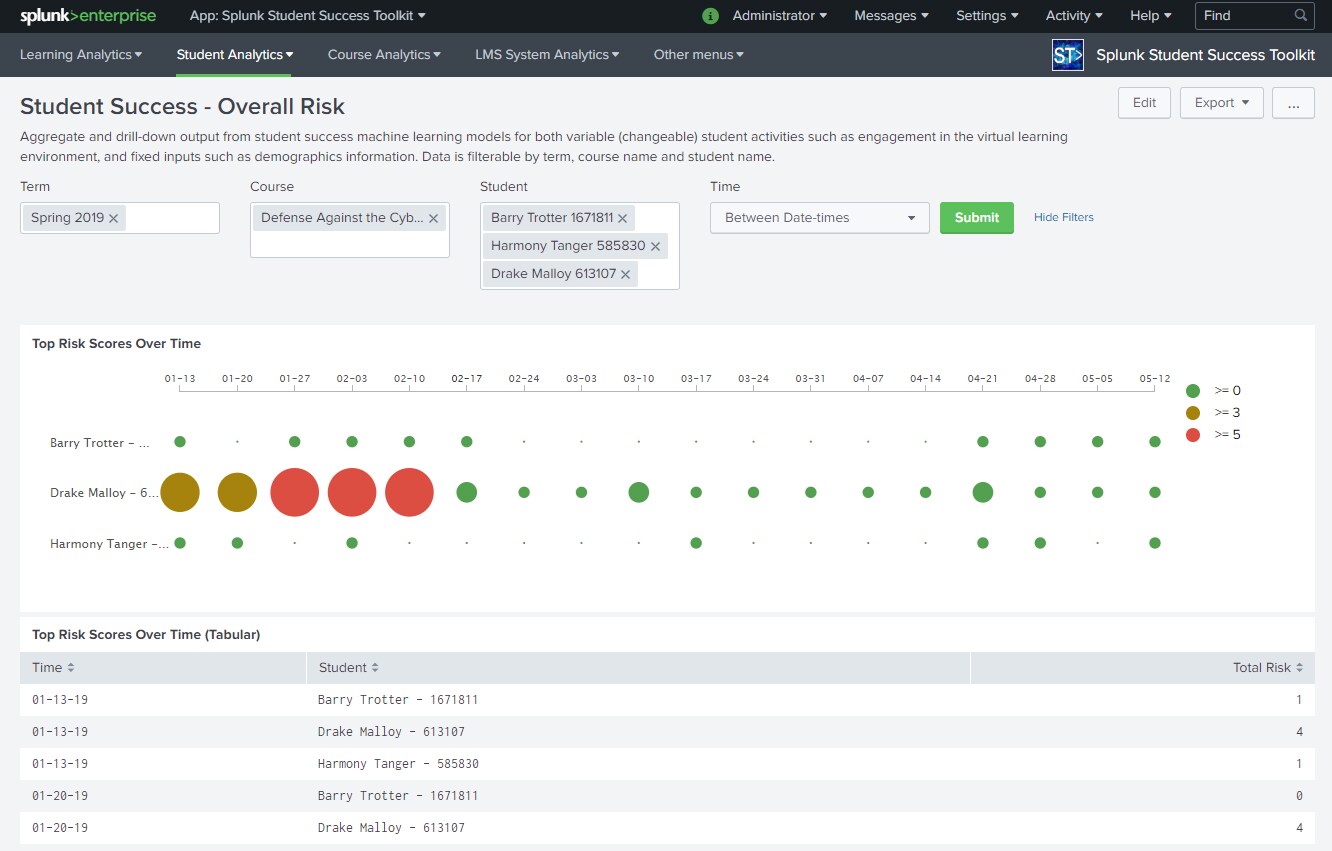The image size is (1332, 851).
Task: Click 01-20-19 Barry Trotter - 1671811 table cell
Action: coord(398,796)
